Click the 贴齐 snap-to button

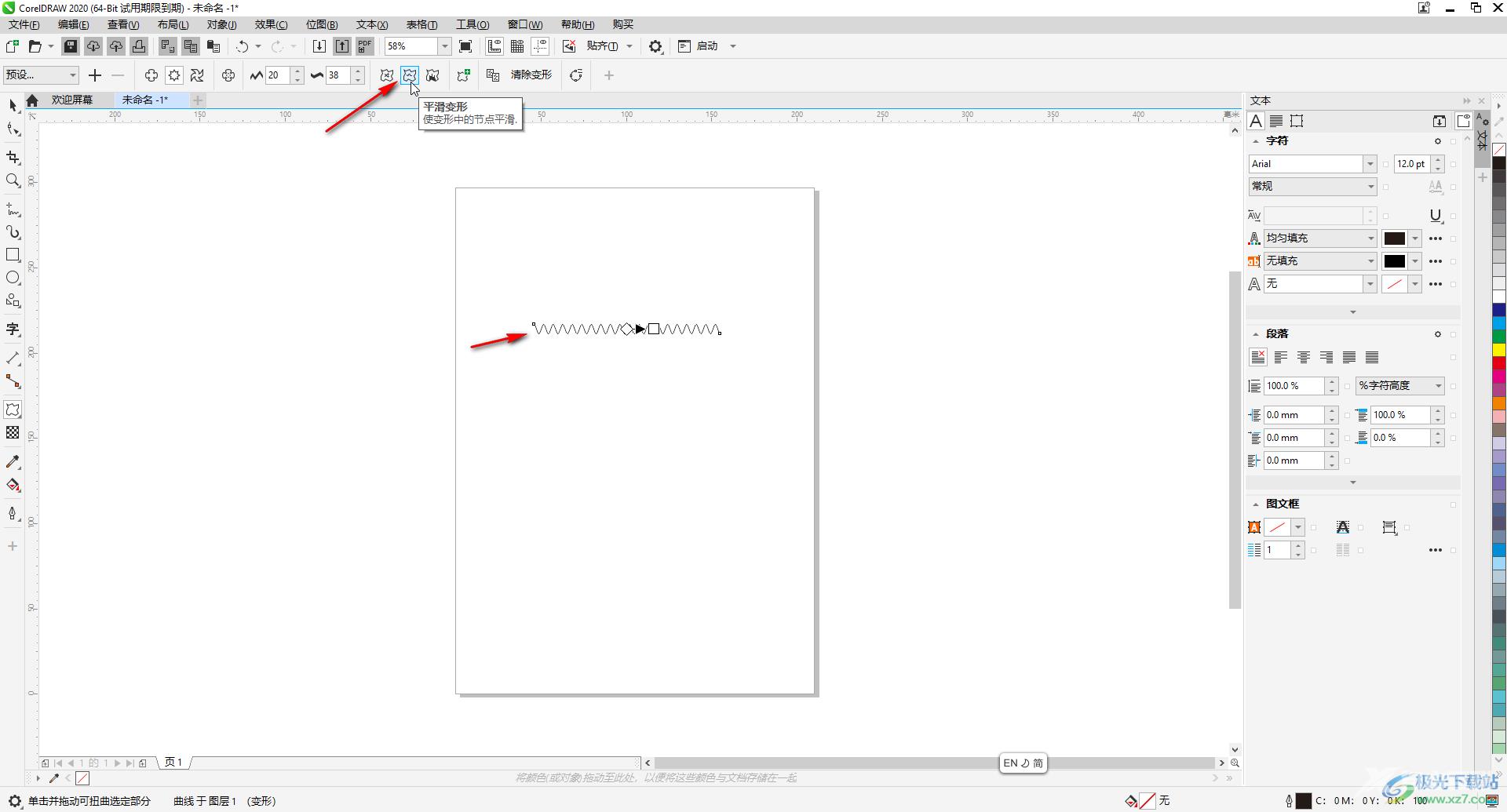coord(602,46)
